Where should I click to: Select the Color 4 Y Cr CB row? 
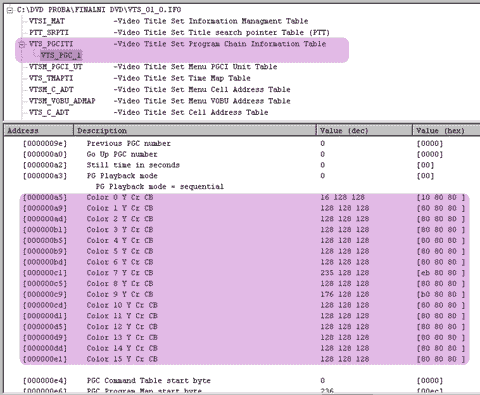pos(244,240)
